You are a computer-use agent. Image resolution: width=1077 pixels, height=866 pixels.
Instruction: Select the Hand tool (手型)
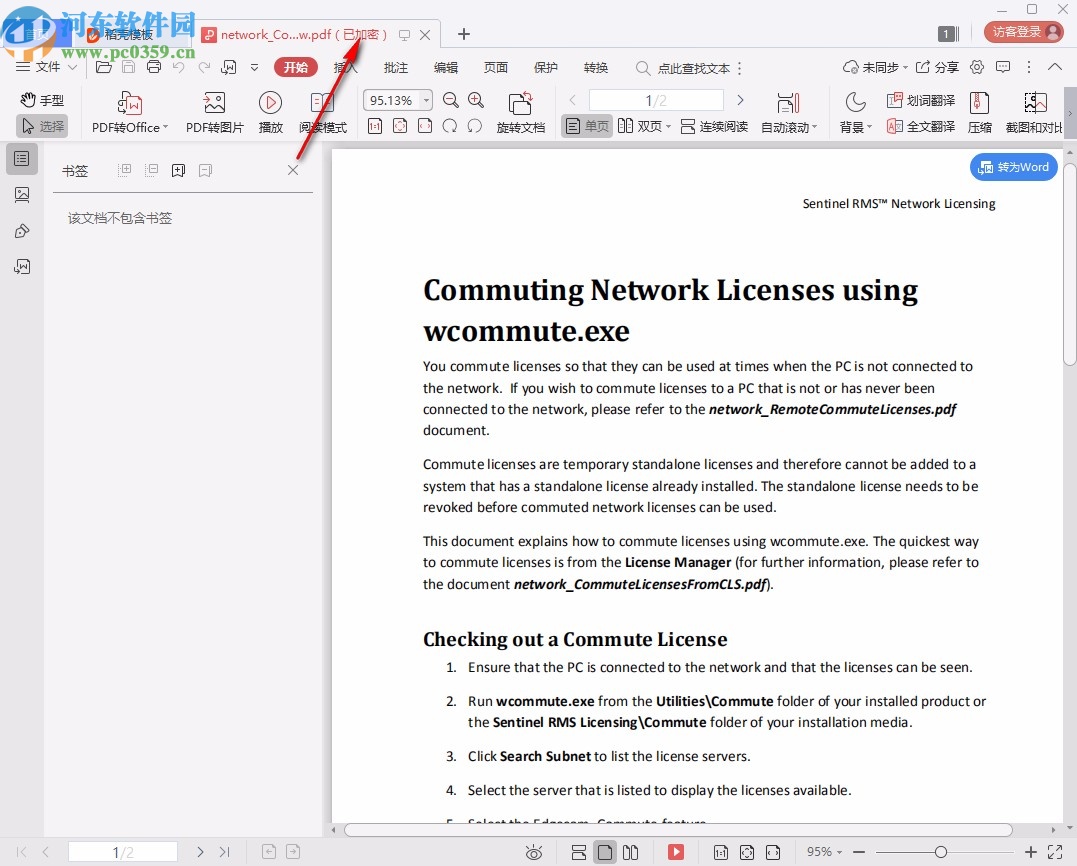42,100
